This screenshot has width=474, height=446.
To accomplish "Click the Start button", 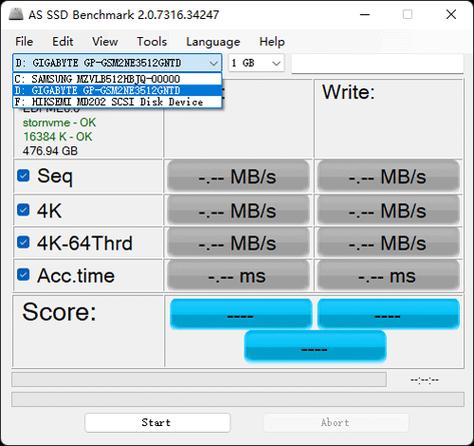I will (x=157, y=423).
